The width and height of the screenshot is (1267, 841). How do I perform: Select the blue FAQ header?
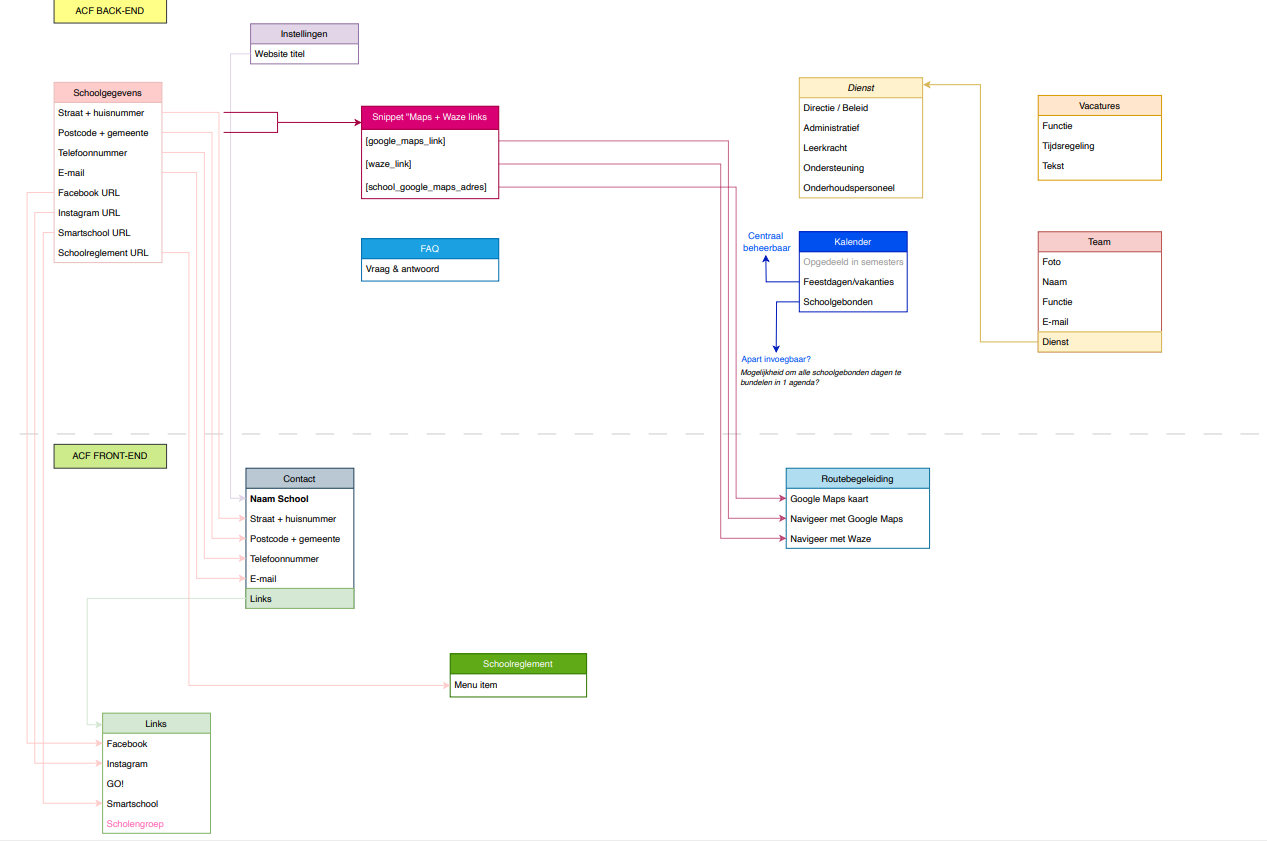click(429, 249)
